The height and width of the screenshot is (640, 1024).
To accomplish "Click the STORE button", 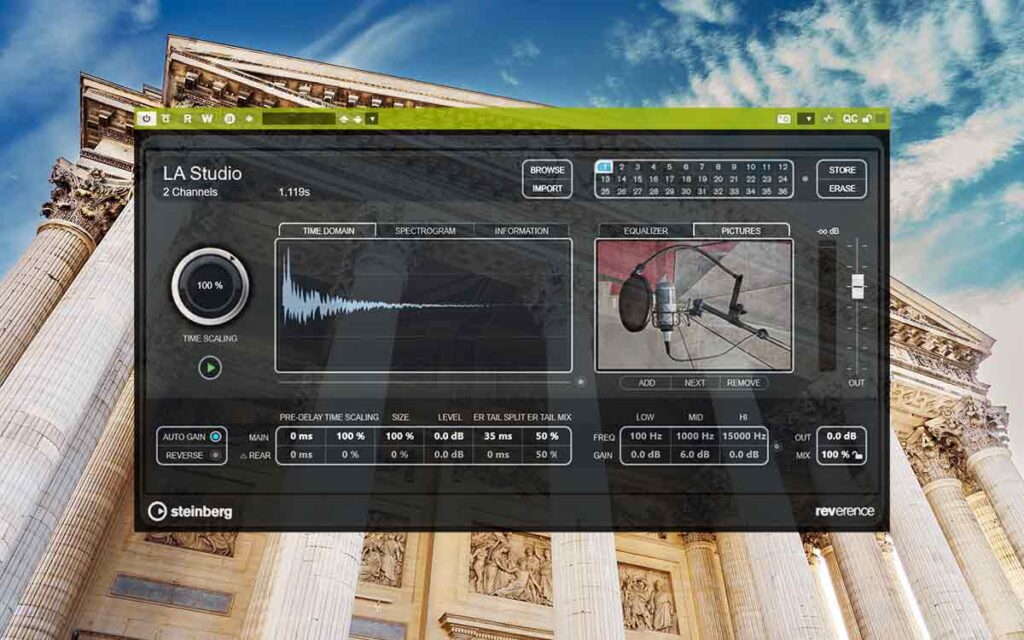I will coord(842,170).
